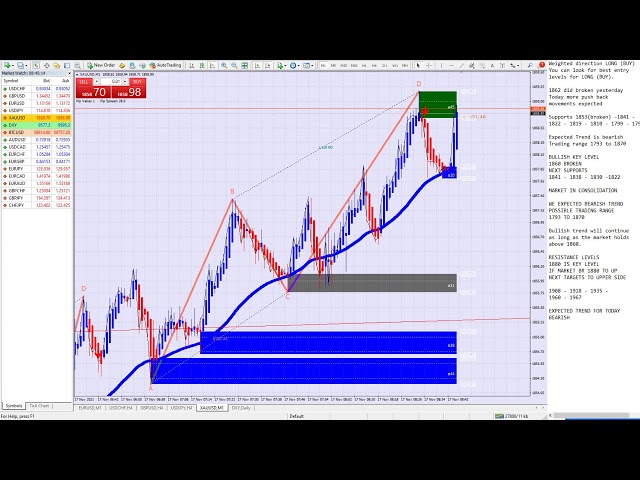Open the profiles dropdown arrow in toolbar

tap(27, 65)
